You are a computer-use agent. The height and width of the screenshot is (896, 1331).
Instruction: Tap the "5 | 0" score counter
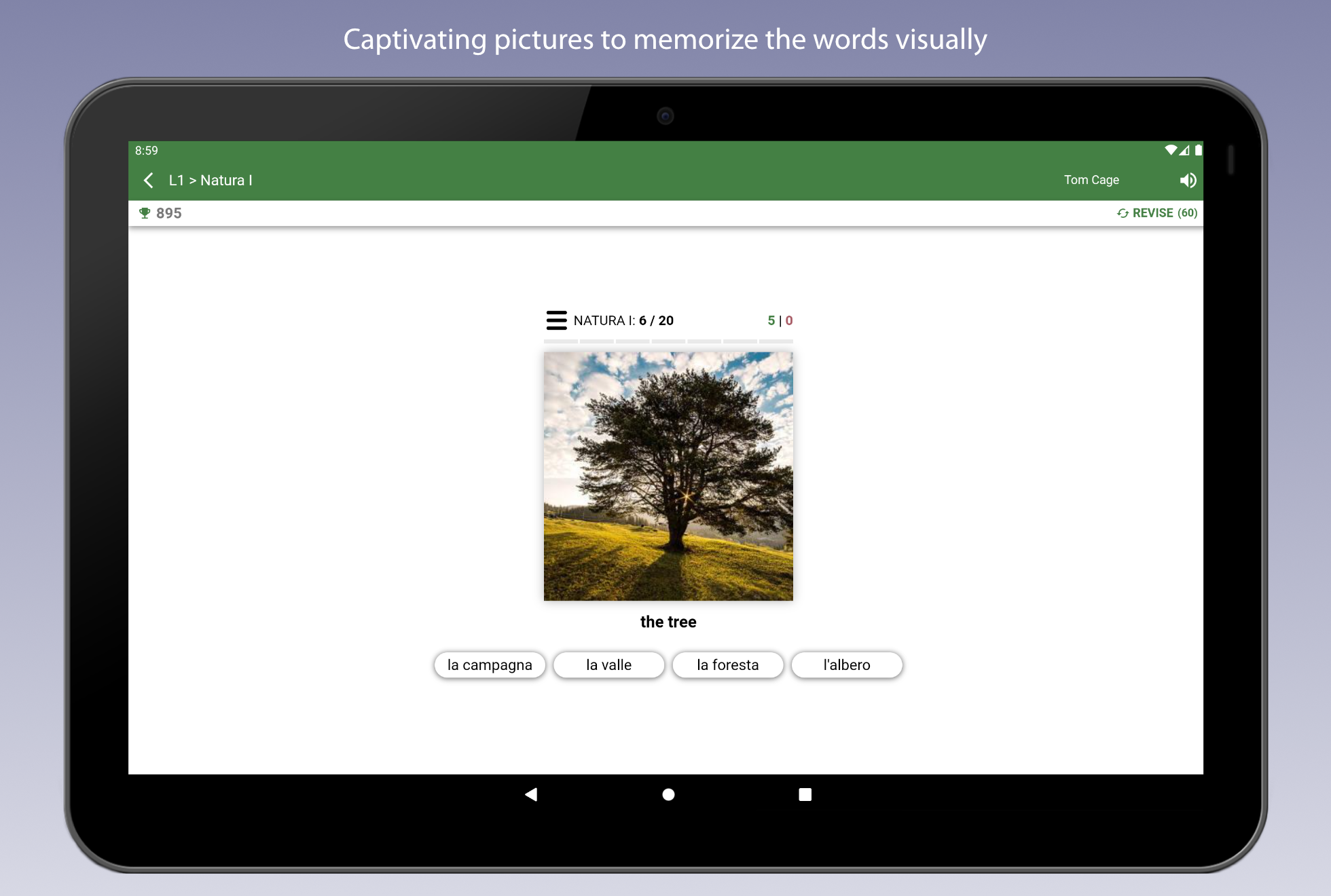tap(780, 320)
